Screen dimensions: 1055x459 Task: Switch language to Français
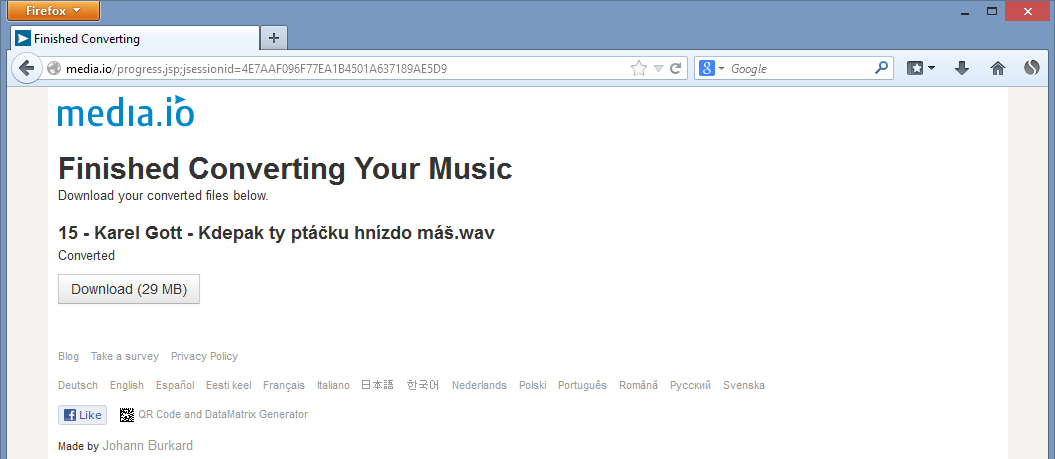pyautogui.click(x=284, y=385)
